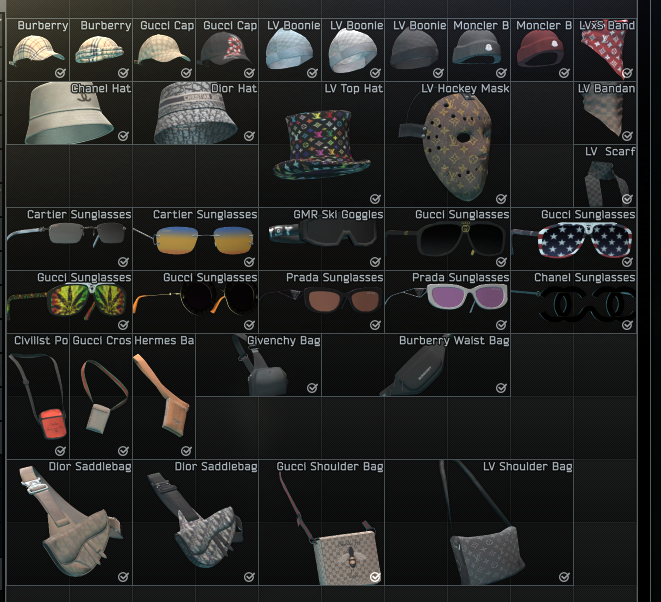Click the checkmark on LV Top Hat
The height and width of the screenshot is (602, 661).
(375, 199)
